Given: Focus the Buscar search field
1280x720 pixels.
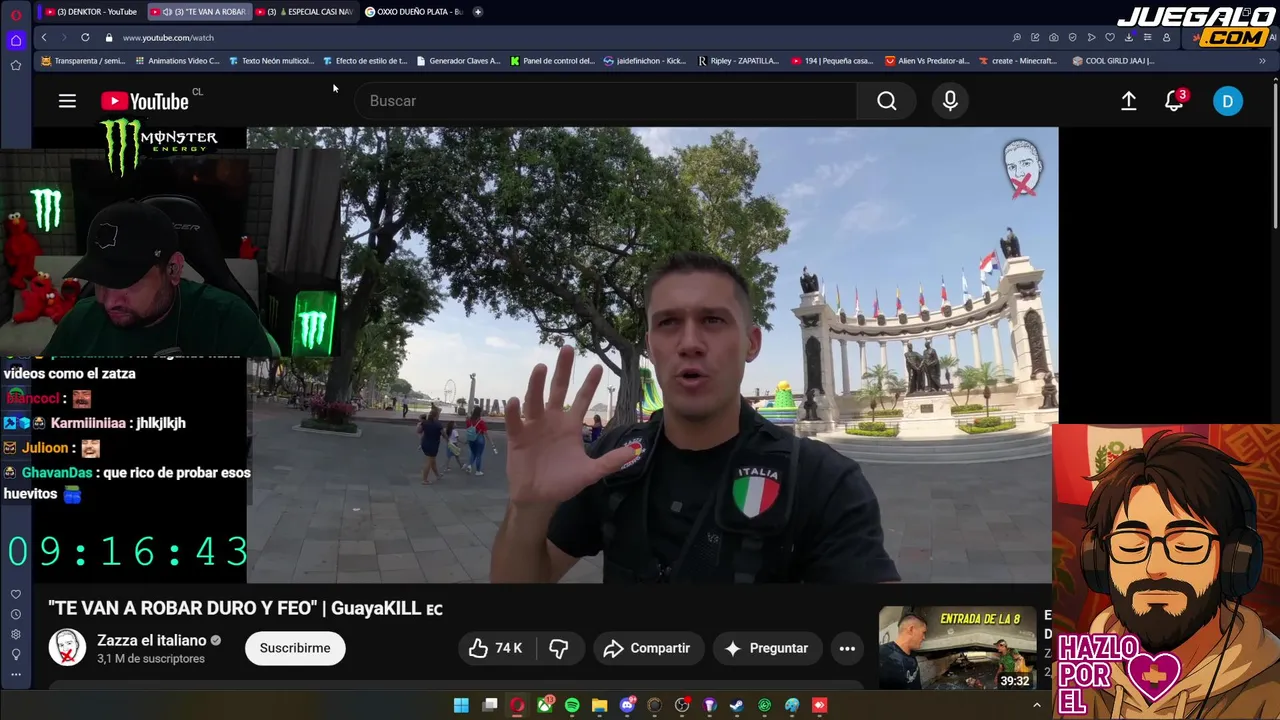Looking at the screenshot, I should click(x=605, y=101).
